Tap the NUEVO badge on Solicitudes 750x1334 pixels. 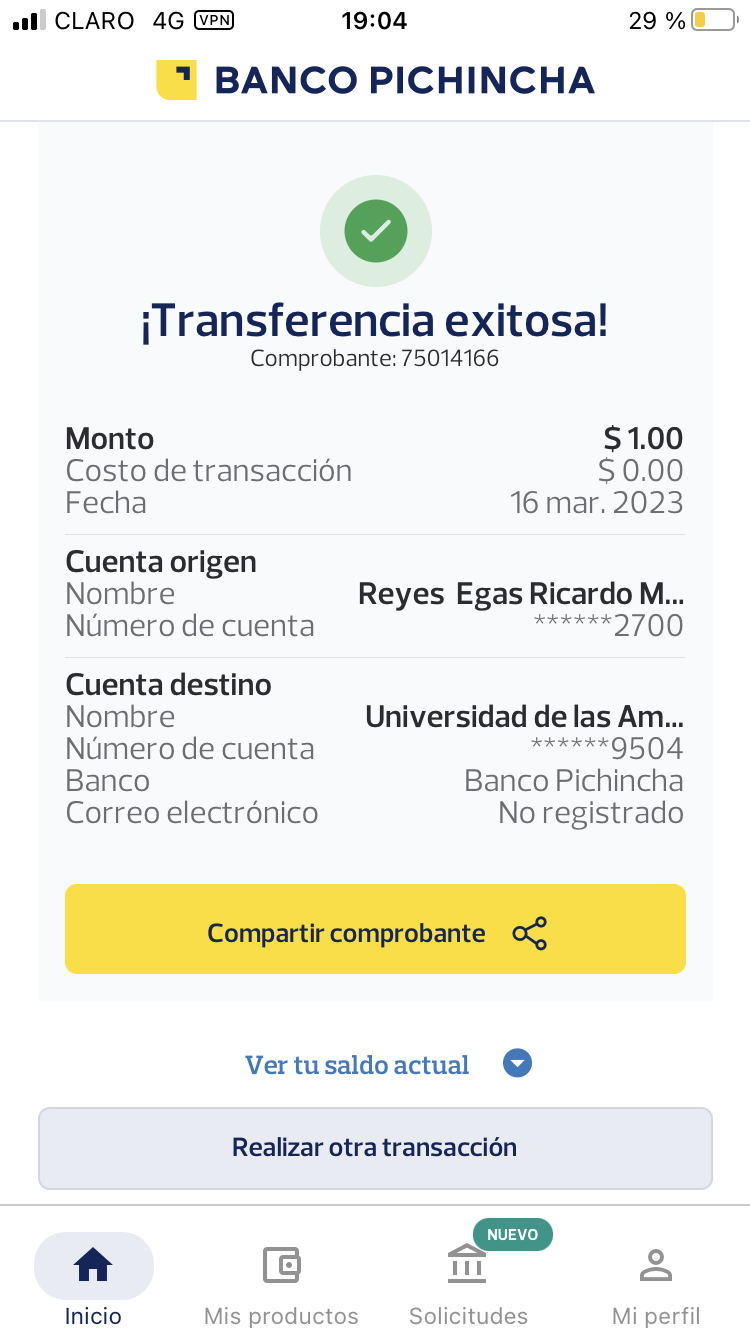(x=512, y=1234)
